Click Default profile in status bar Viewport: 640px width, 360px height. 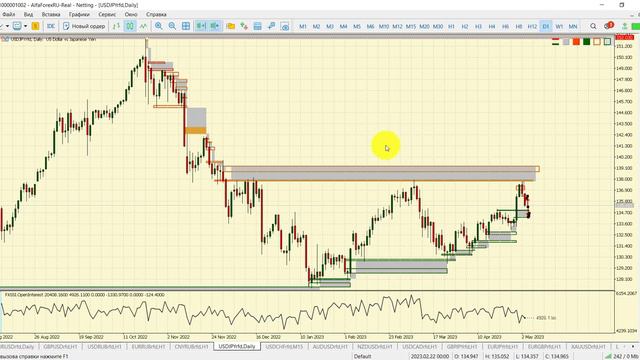point(362,356)
